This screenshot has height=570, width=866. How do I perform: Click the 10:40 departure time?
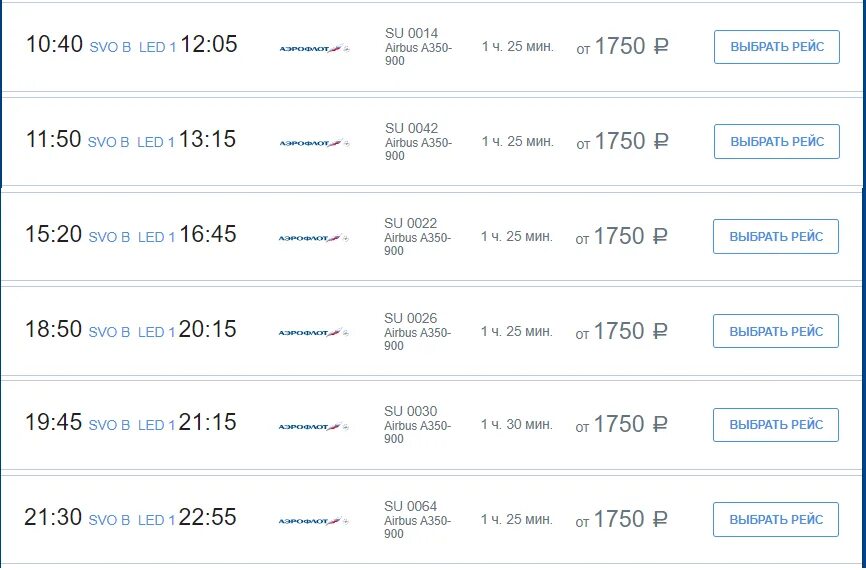tap(54, 44)
